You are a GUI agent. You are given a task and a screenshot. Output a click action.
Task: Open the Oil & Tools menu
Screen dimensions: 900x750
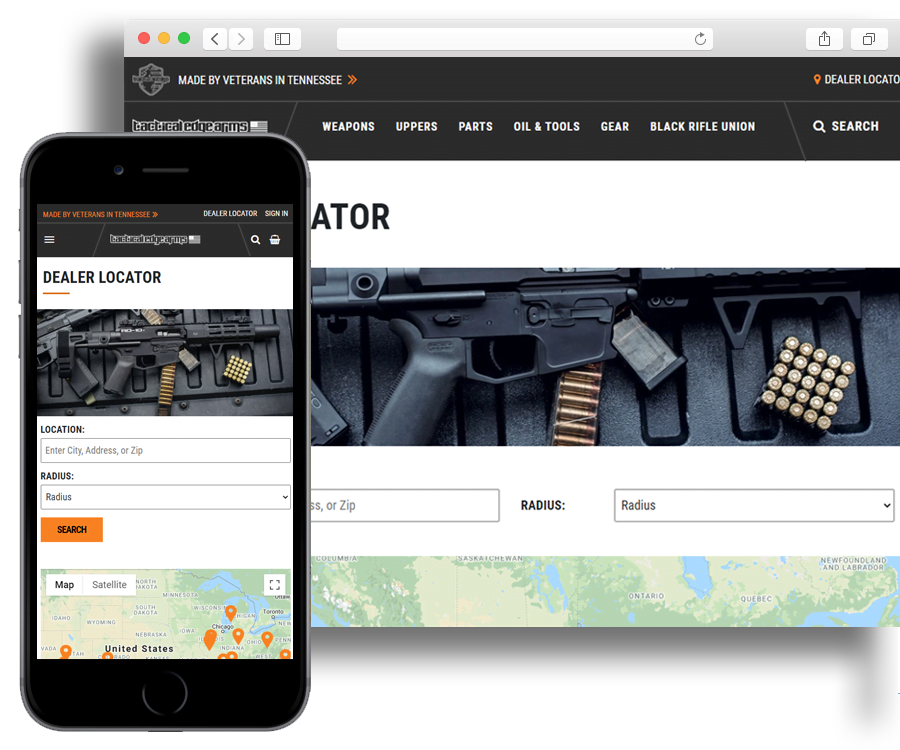546,126
